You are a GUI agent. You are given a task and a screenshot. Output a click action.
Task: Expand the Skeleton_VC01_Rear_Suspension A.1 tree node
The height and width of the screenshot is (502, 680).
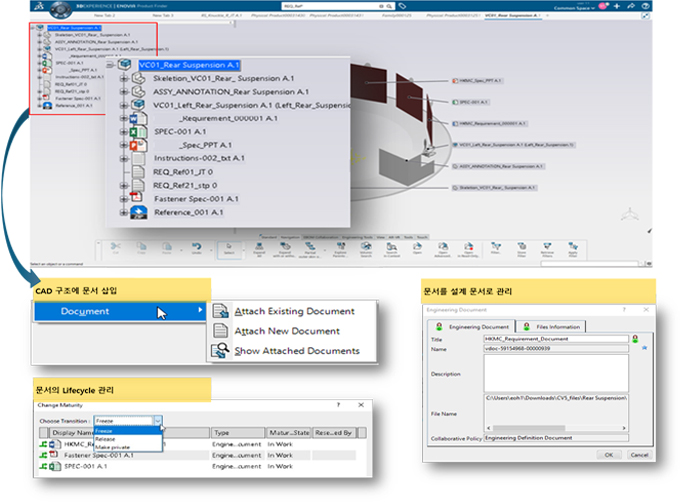pyautogui.click(x=124, y=77)
